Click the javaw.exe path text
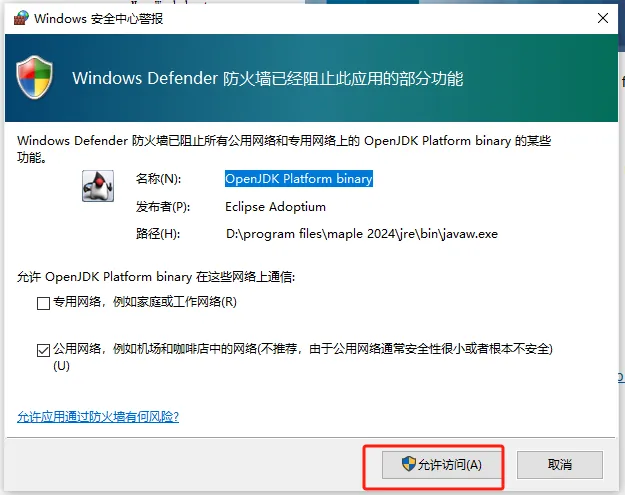 coord(362,234)
